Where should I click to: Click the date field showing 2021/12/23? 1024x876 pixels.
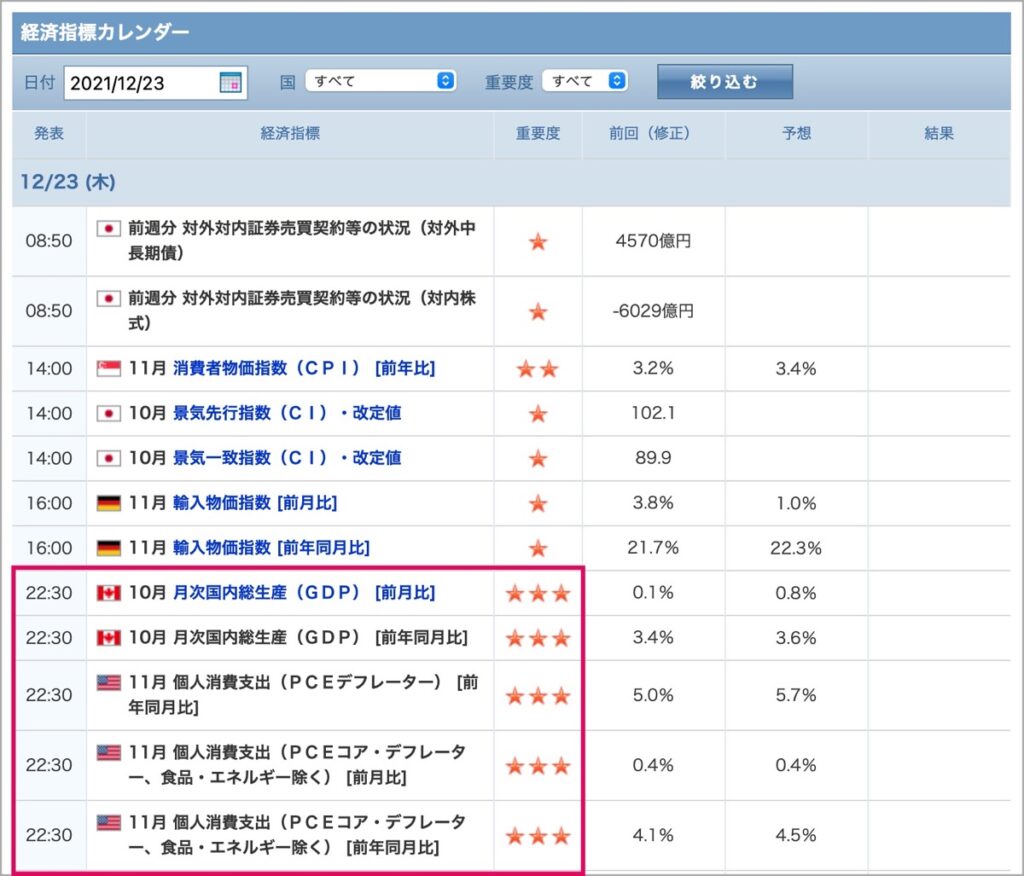(x=155, y=83)
